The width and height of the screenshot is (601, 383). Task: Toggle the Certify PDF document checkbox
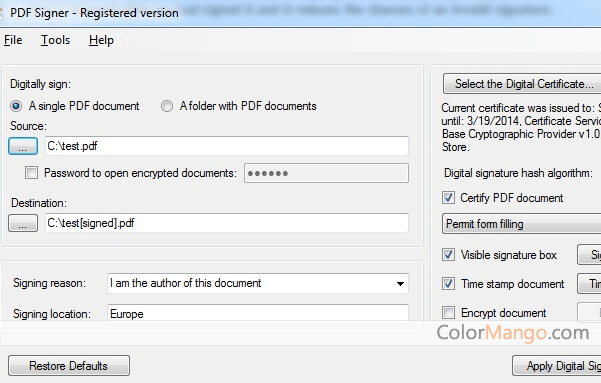(448, 198)
